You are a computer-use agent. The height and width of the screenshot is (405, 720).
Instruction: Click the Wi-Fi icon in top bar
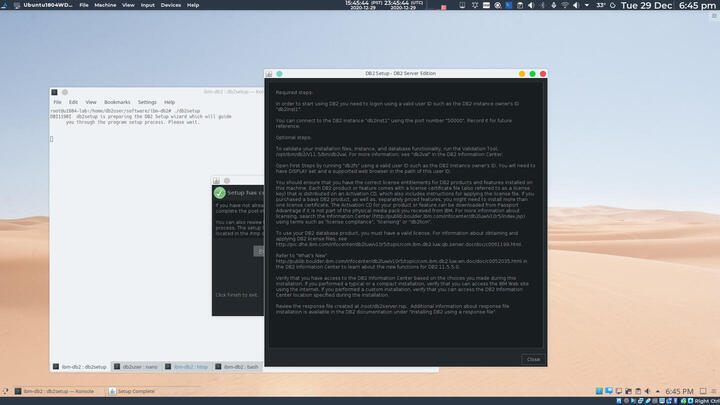point(565,6)
